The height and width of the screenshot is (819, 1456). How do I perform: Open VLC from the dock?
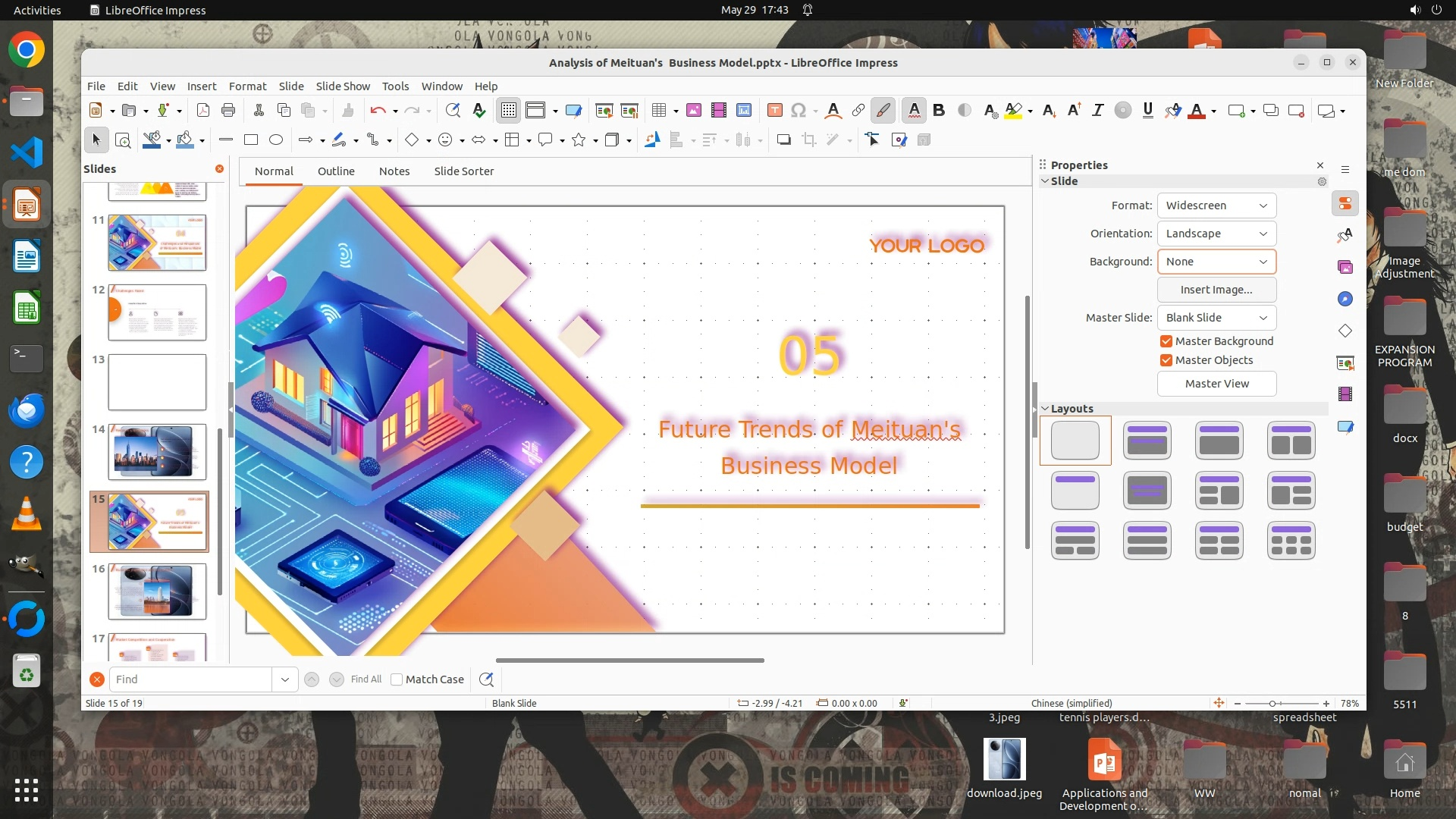(27, 514)
